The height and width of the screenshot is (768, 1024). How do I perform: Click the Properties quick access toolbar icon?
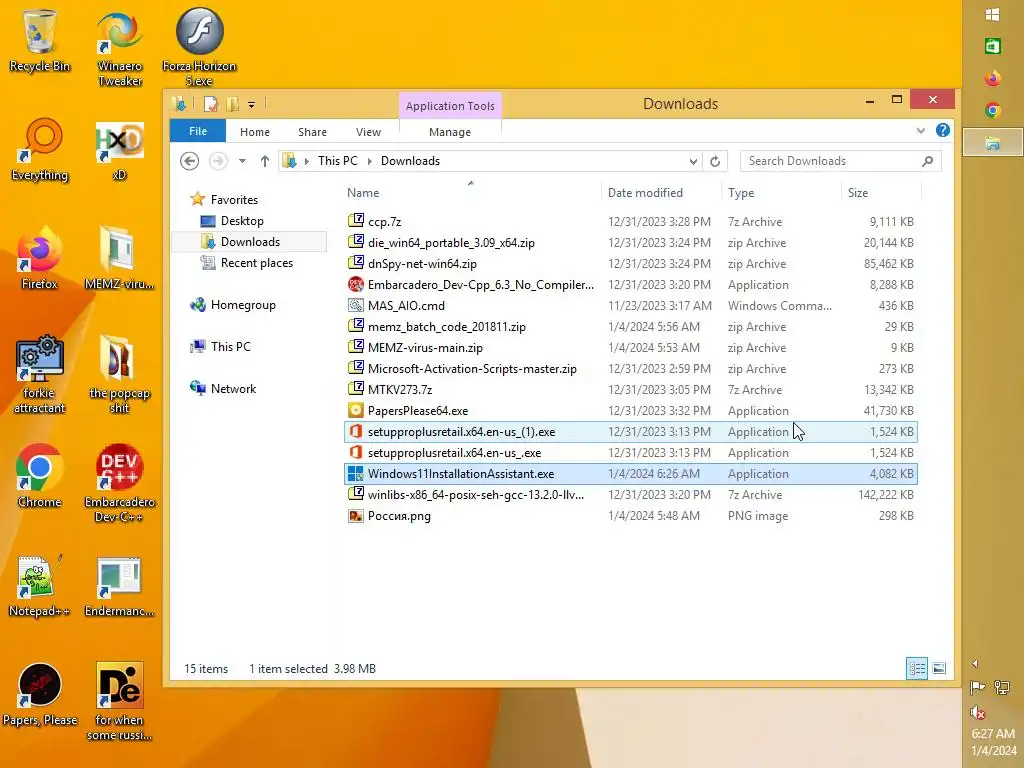210,104
